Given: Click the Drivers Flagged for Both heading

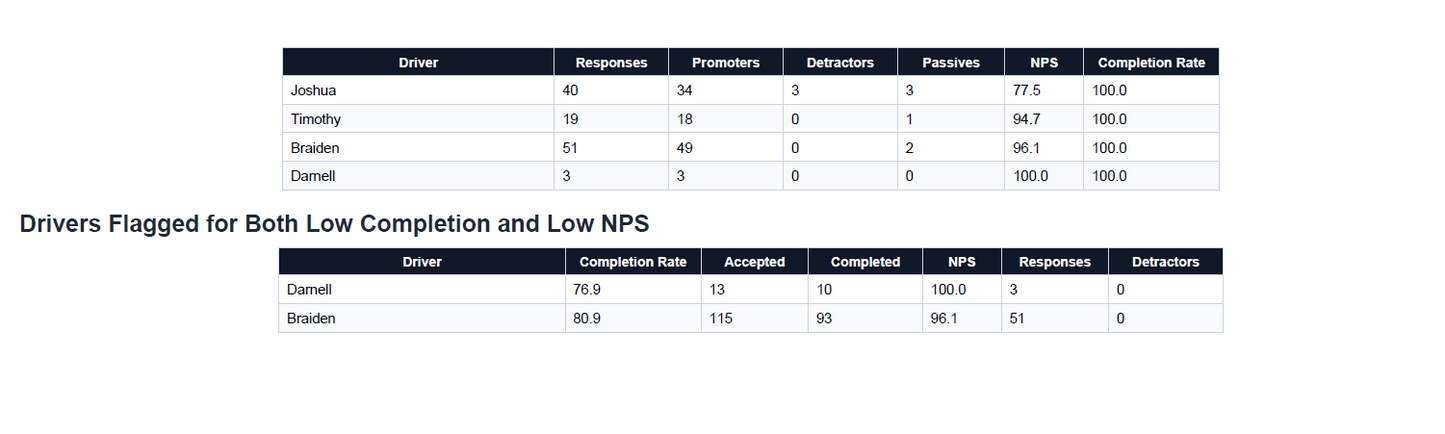Looking at the screenshot, I should click(334, 224).
